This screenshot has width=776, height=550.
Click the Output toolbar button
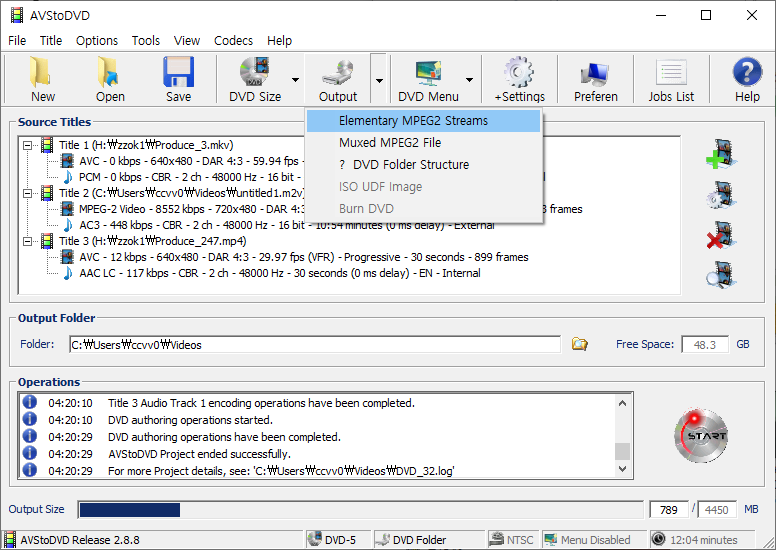click(x=338, y=79)
